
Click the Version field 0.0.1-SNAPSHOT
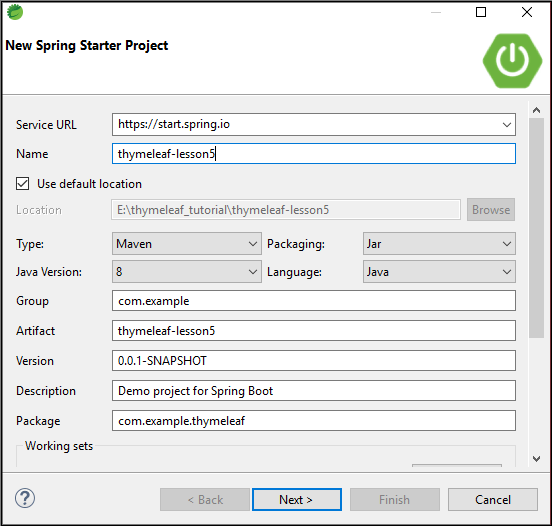click(314, 361)
